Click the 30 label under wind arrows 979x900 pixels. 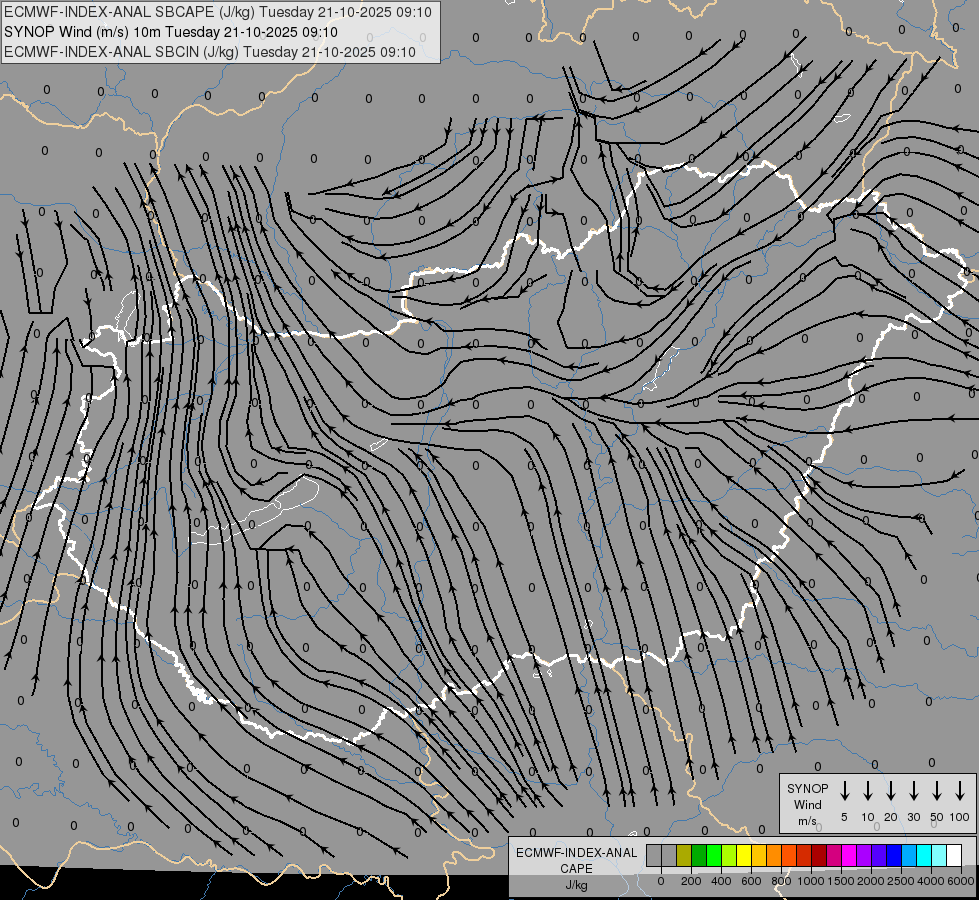click(x=913, y=817)
